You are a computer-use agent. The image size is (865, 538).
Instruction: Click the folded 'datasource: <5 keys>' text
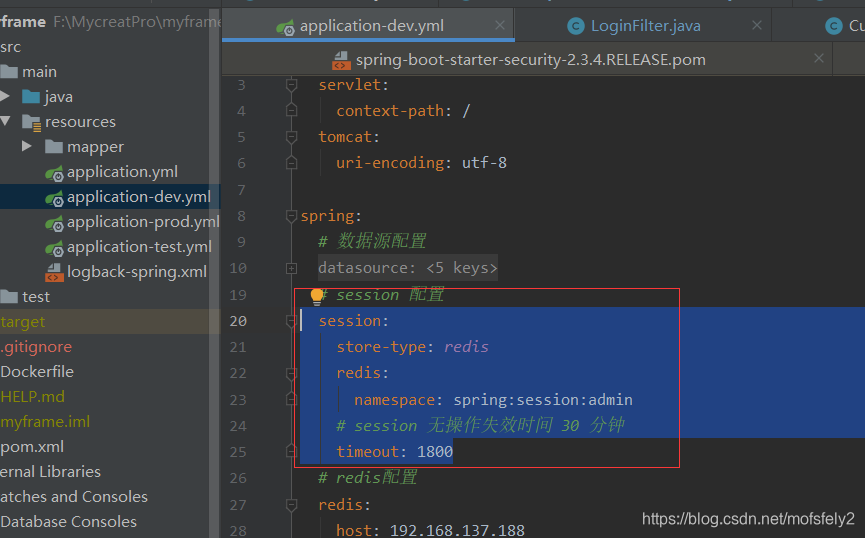coord(408,268)
